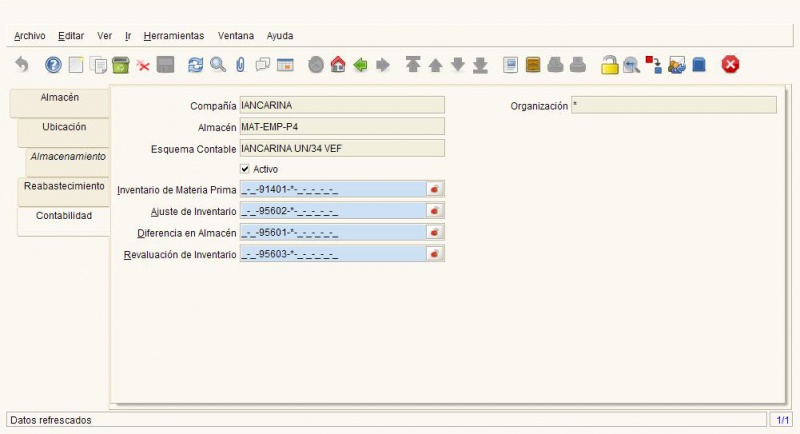
Task: Switch to the Almacén tab
Action: 60,103
